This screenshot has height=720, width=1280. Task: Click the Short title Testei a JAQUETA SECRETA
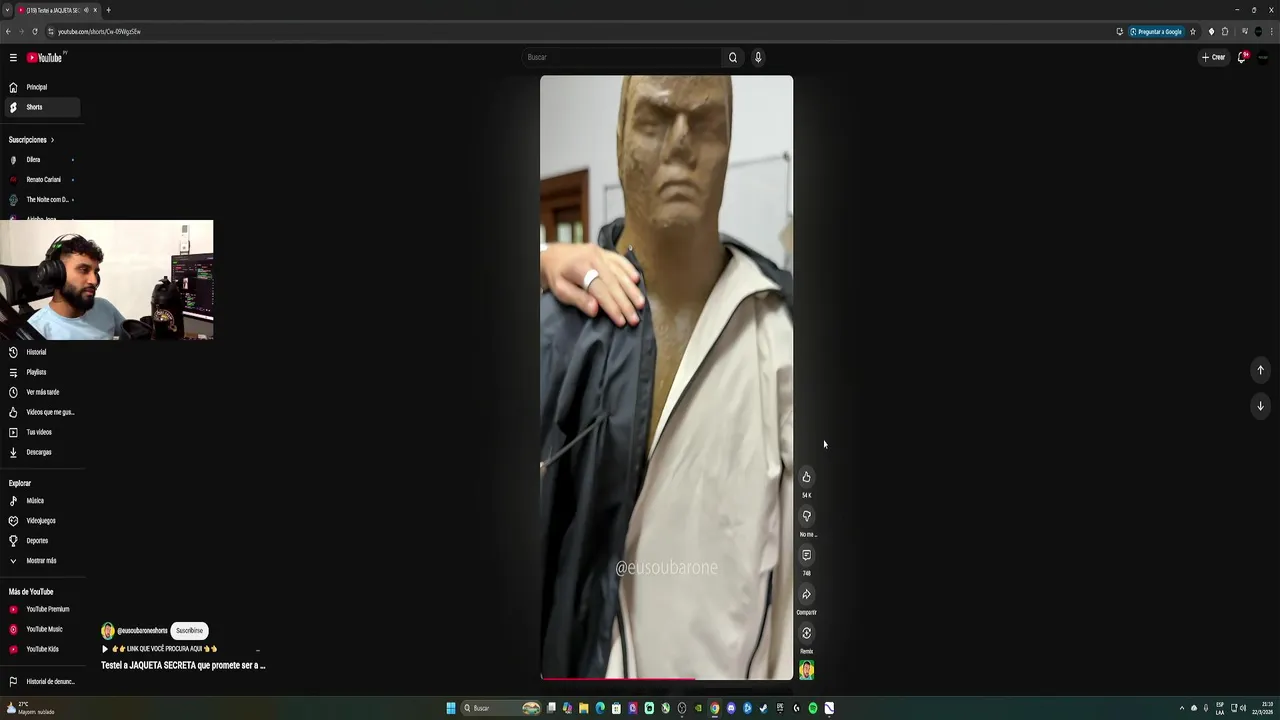click(183, 665)
